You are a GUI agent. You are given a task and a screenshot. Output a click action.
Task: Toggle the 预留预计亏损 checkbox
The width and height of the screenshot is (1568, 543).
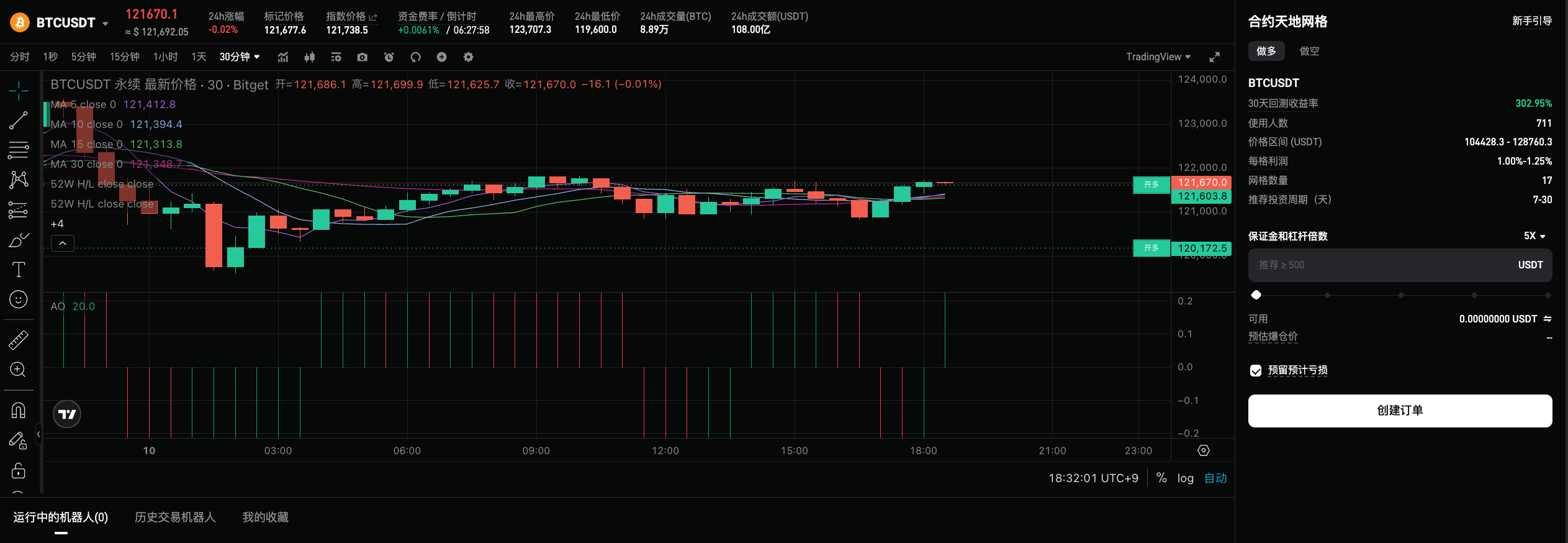1256,371
